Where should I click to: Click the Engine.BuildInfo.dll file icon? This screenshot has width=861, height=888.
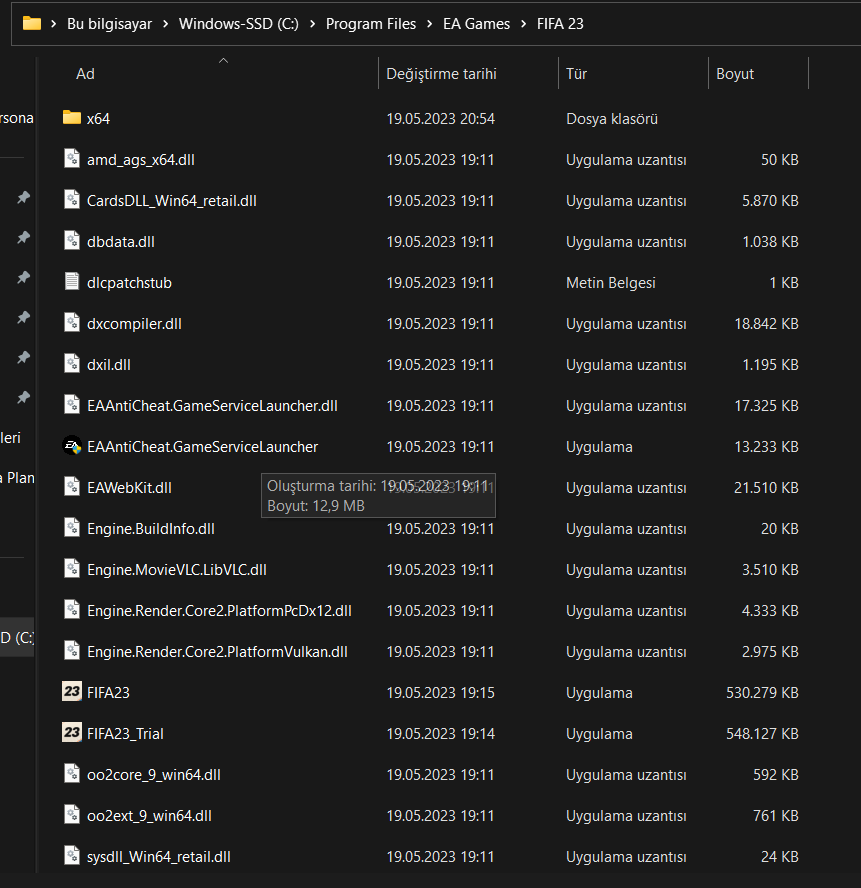pyautogui.click(x=72, y=528)
